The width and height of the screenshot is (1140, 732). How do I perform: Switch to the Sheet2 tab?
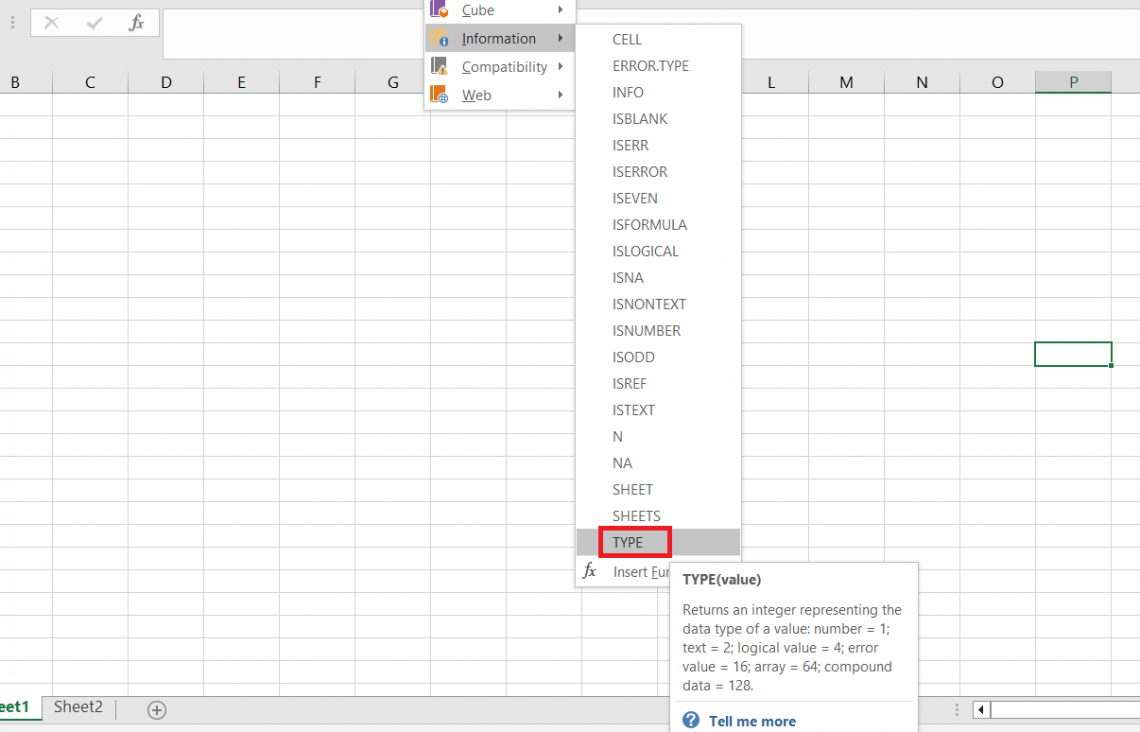(78, 706)
